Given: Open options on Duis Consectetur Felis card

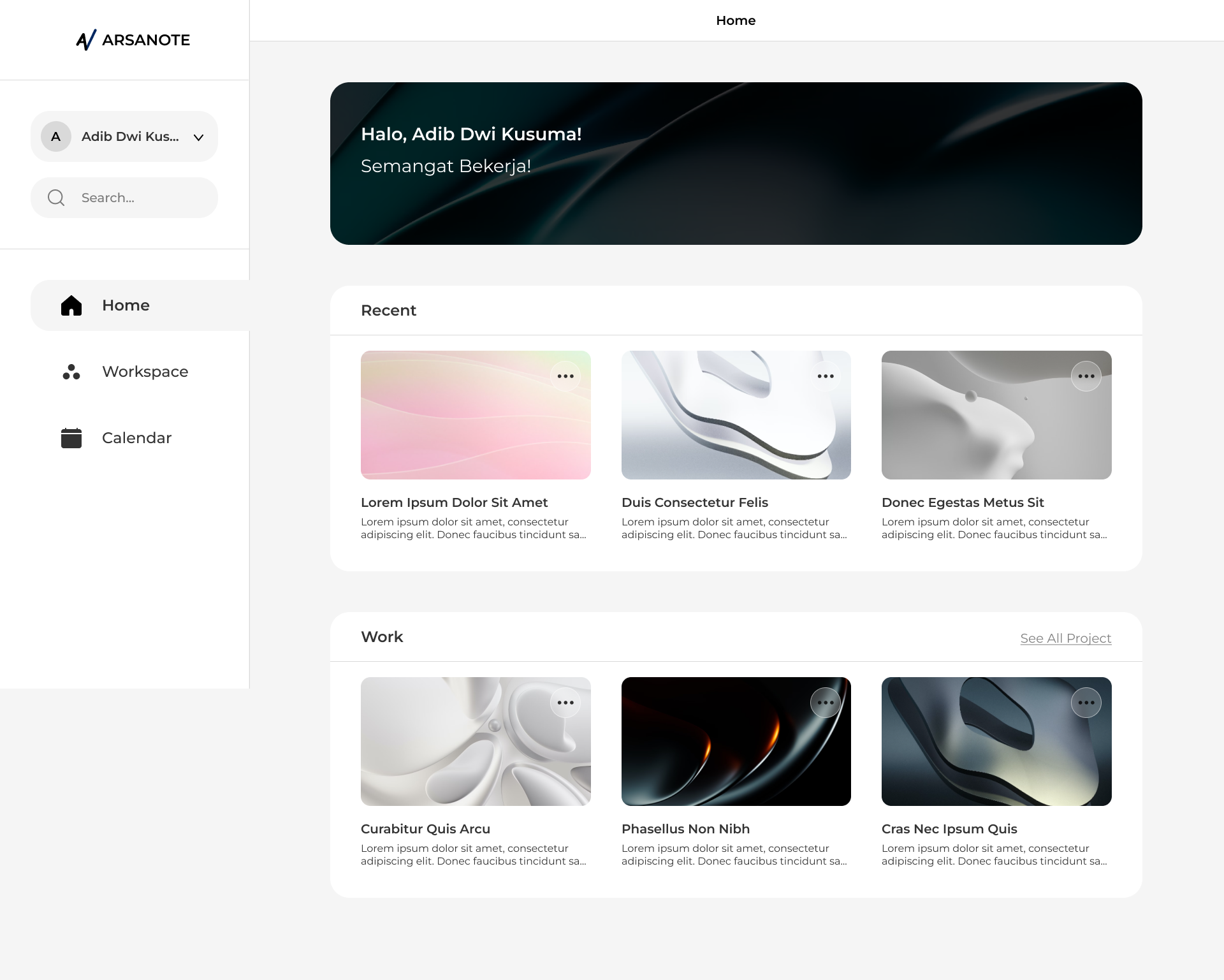Looking at the screenshot, I should [826, 376].
